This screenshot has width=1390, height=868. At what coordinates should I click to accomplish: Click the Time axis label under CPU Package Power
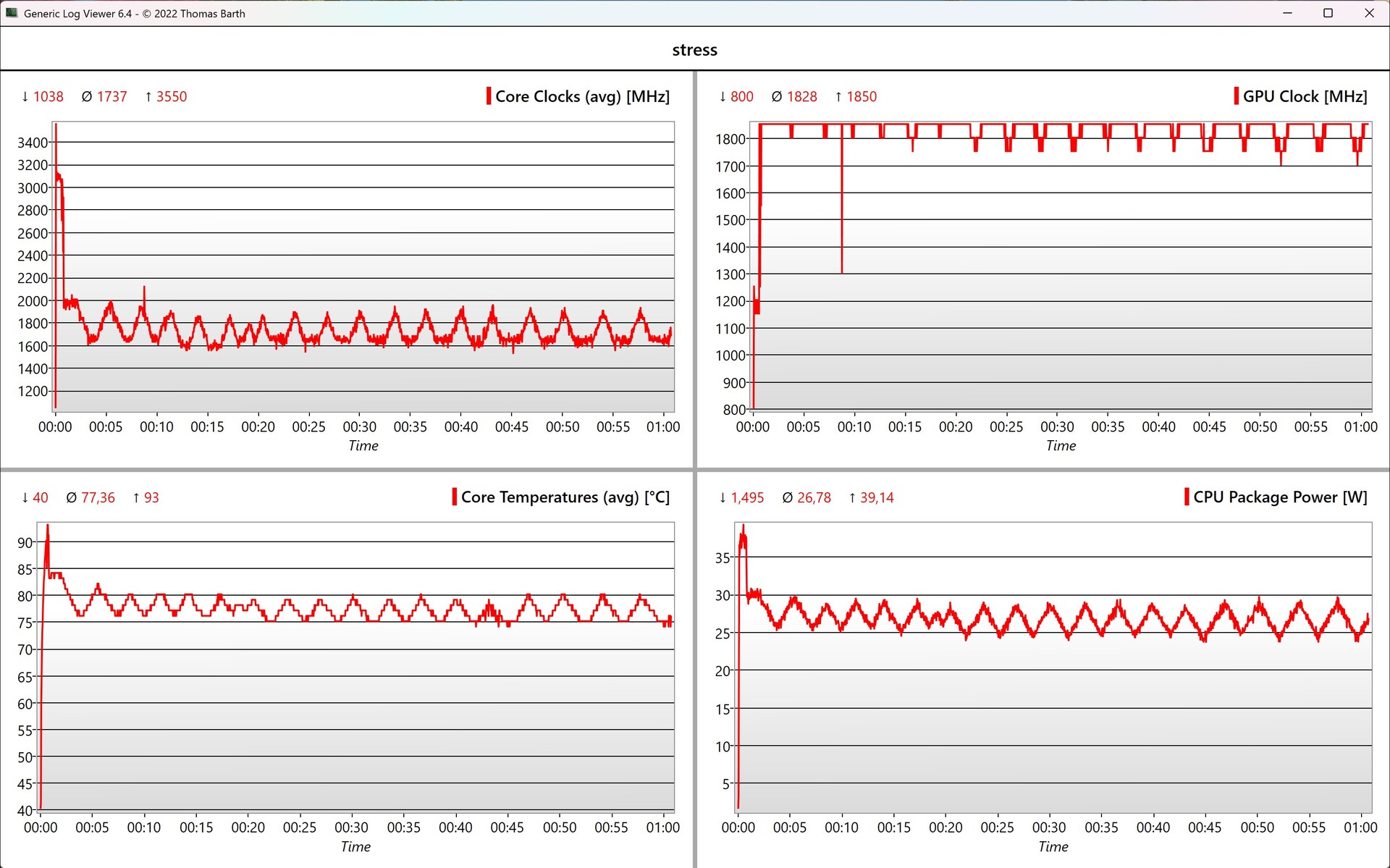point(1053,846)
